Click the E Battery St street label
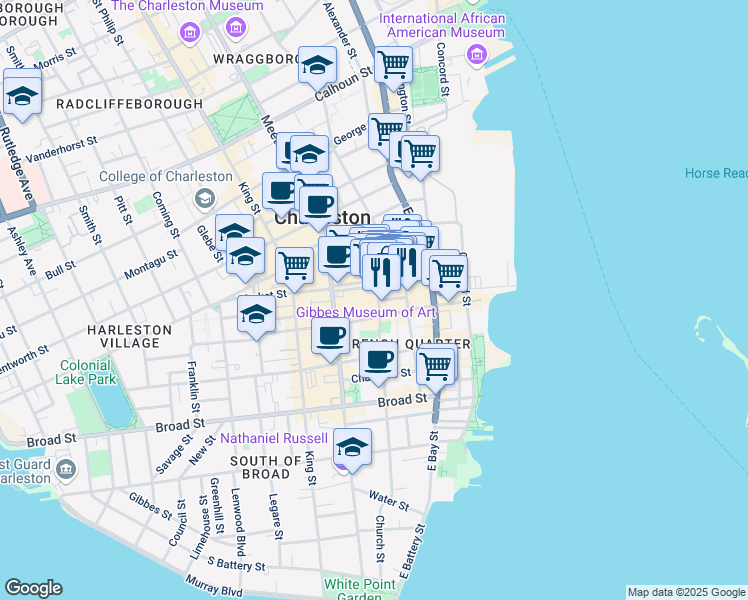 pyautogui.click(x=412, y=552)
